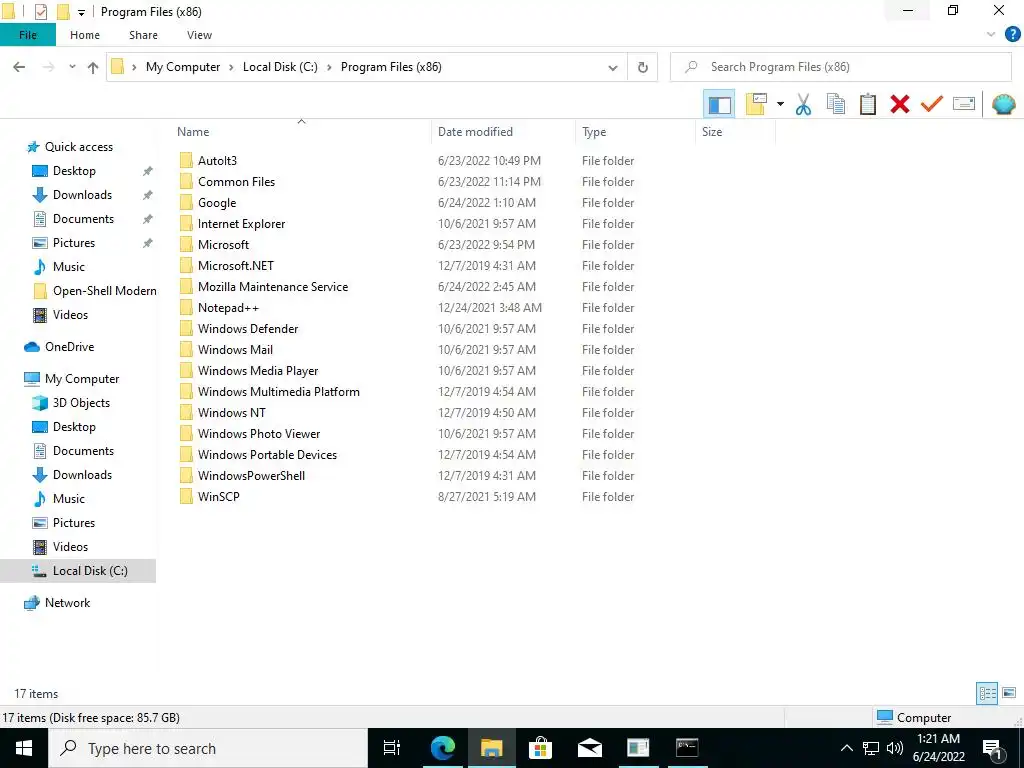Select the Microsoft.NET folder

tap(236, 266)
